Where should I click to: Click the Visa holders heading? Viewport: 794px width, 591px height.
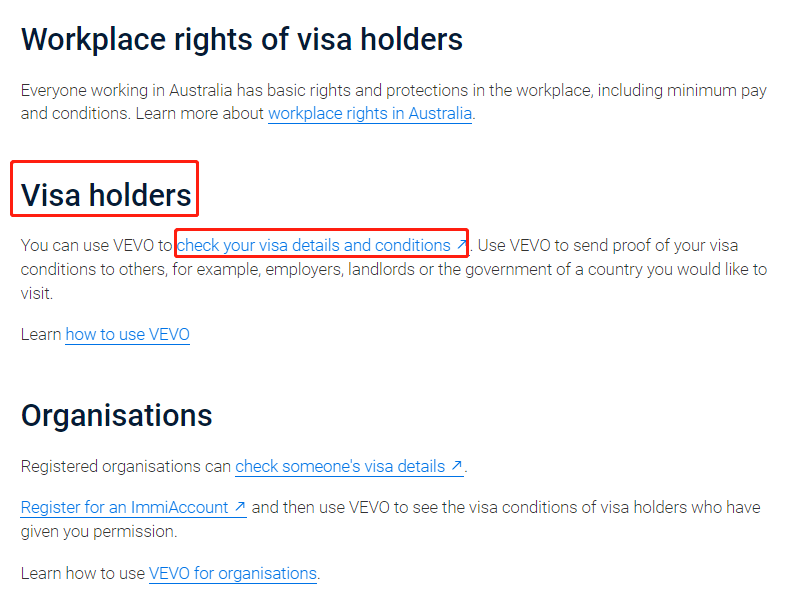(x=106, y=195)
